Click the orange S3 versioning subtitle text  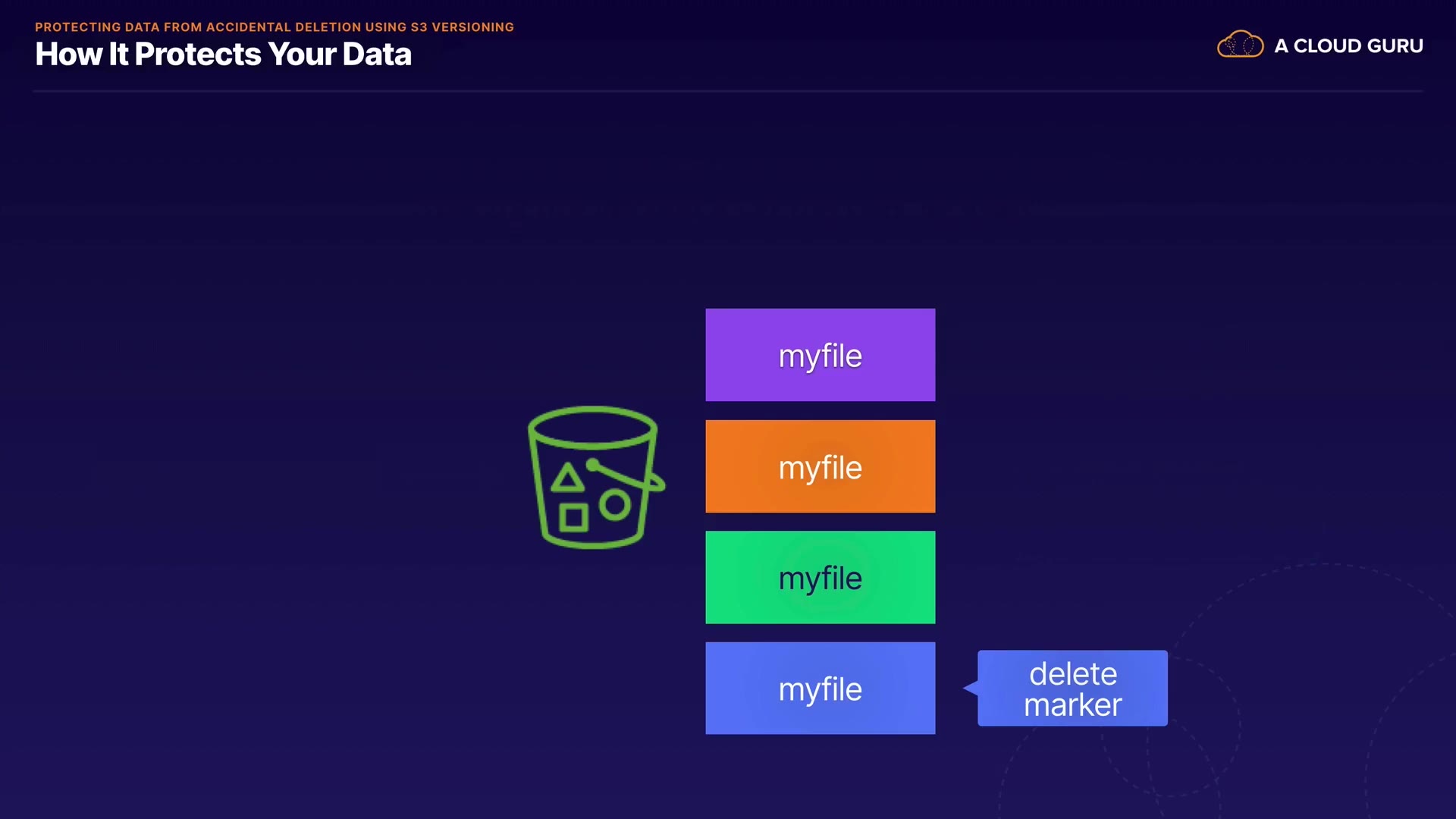[275, 27]
